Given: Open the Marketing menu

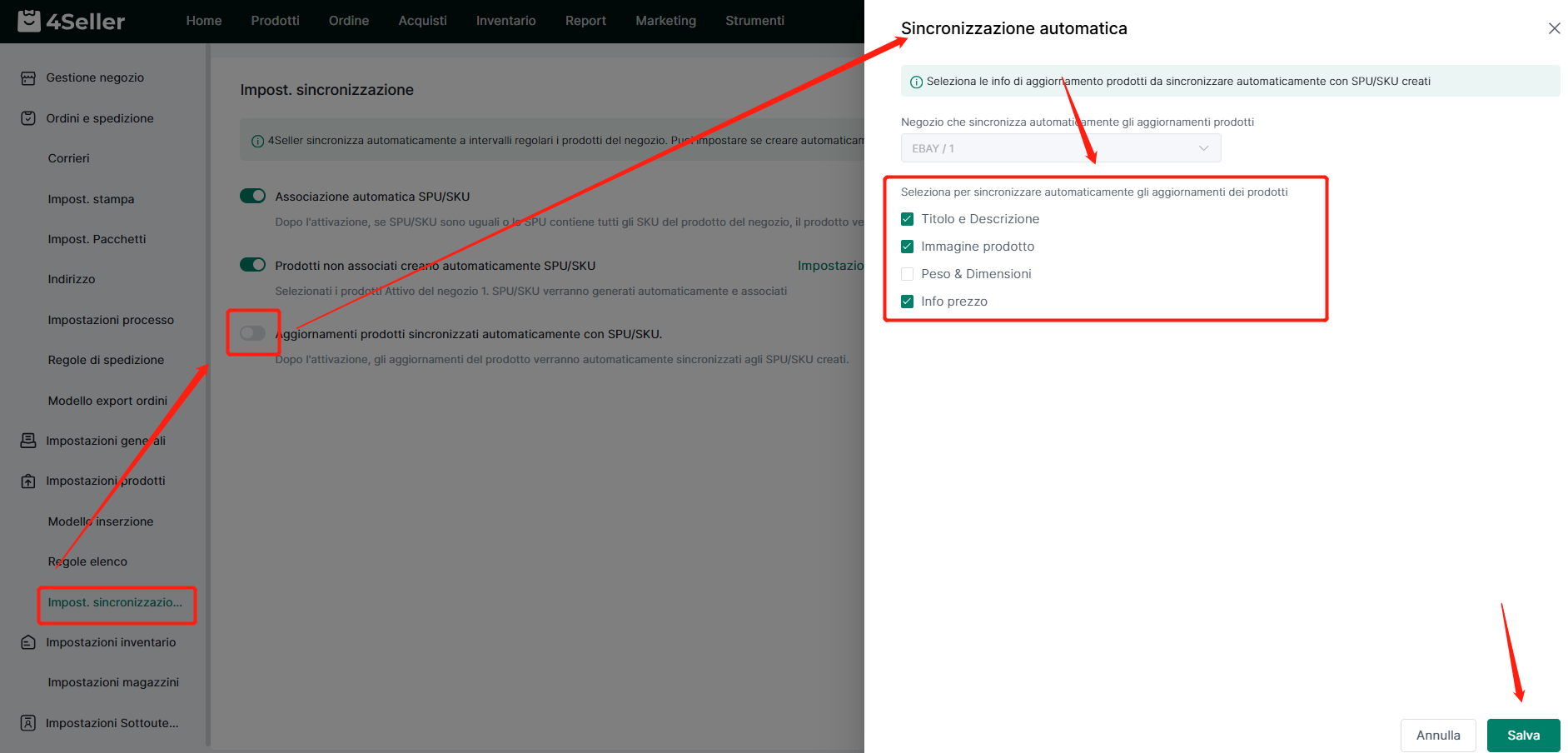Looking at the screenshot, I should click(x=665, y=21).
